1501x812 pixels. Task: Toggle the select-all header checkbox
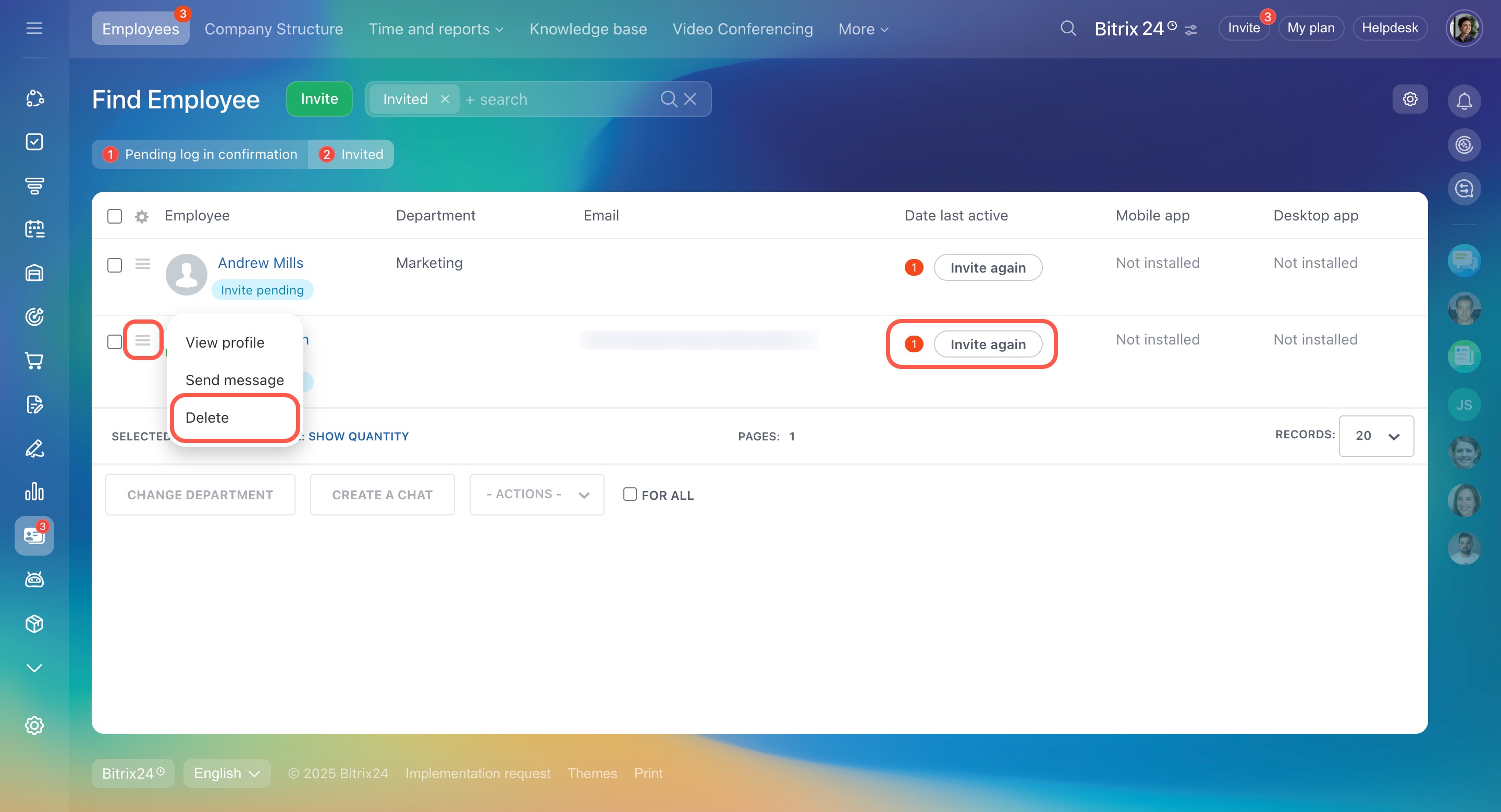115,216
